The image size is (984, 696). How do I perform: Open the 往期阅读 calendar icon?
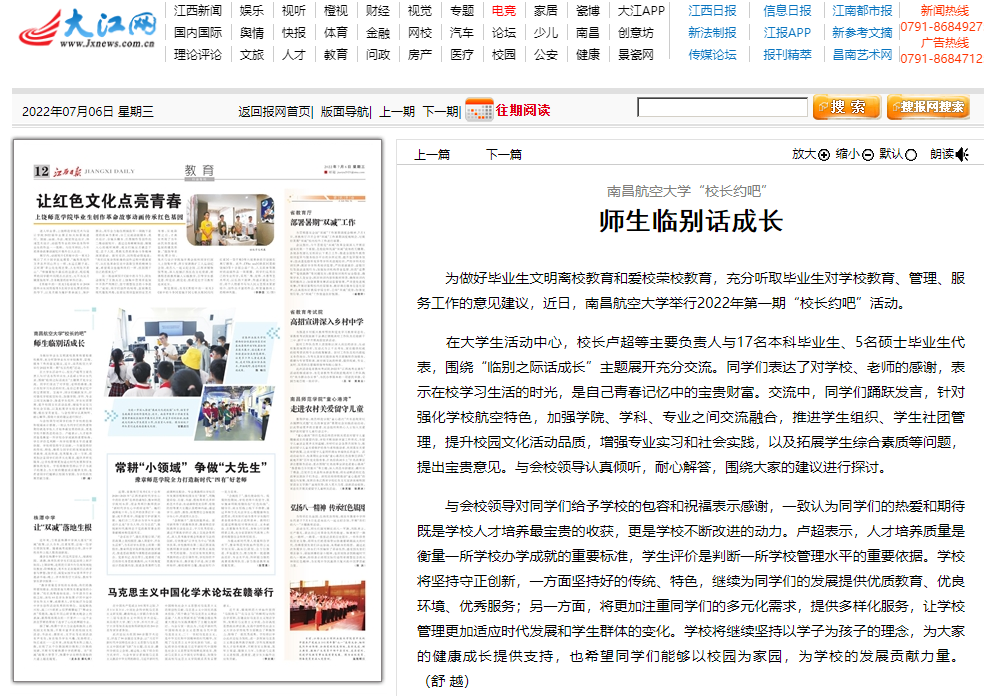point(478,110)
